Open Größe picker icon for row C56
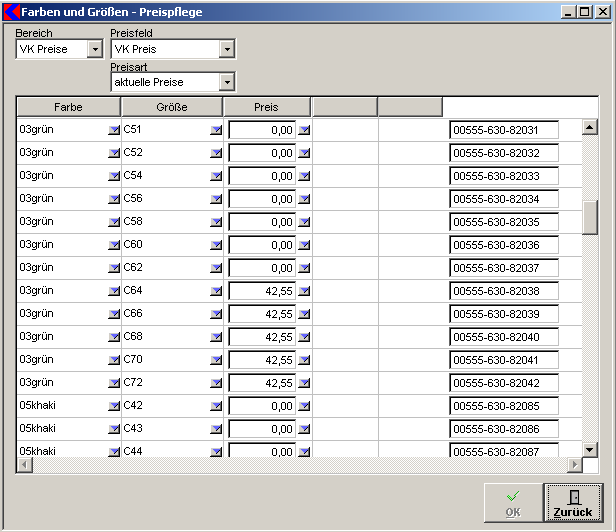 tap(216, 199)
